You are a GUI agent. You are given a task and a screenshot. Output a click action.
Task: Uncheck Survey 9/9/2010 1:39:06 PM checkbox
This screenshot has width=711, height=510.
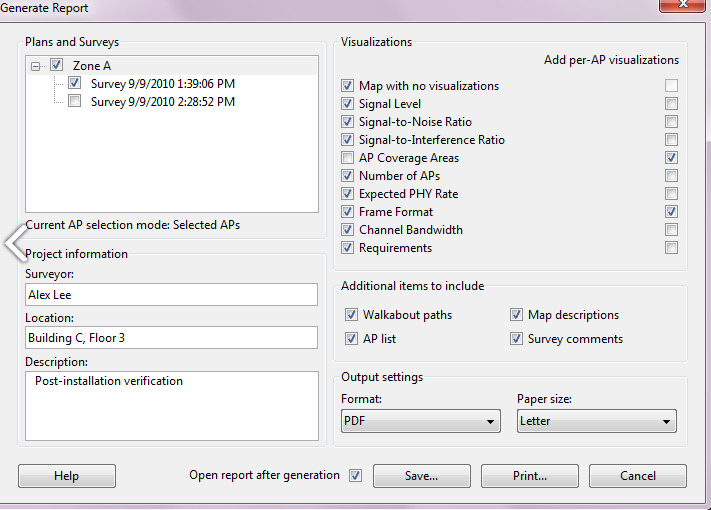pos(74,83)
